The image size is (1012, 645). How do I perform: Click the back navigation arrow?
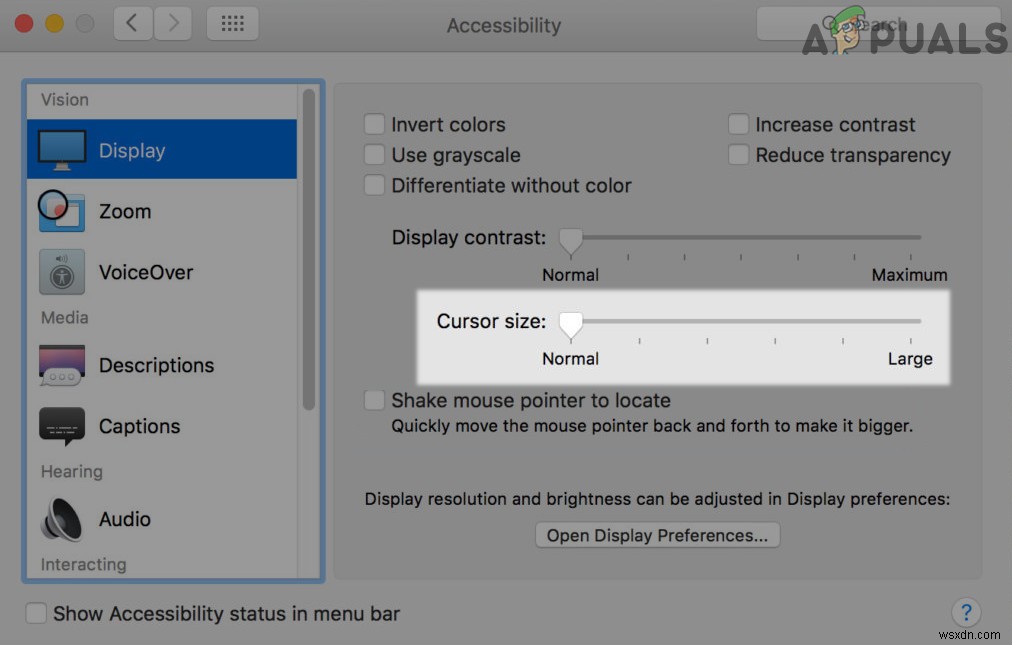click(x=133, y=23)
